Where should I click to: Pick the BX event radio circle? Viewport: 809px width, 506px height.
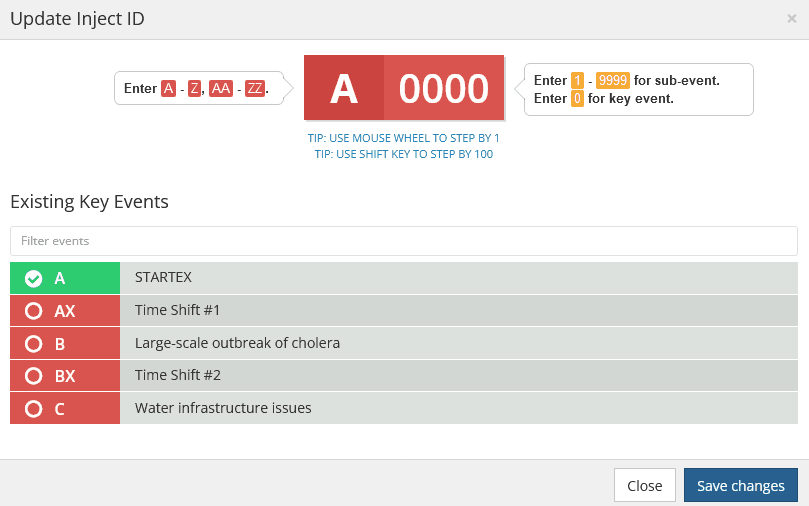(x=33, y=376)
